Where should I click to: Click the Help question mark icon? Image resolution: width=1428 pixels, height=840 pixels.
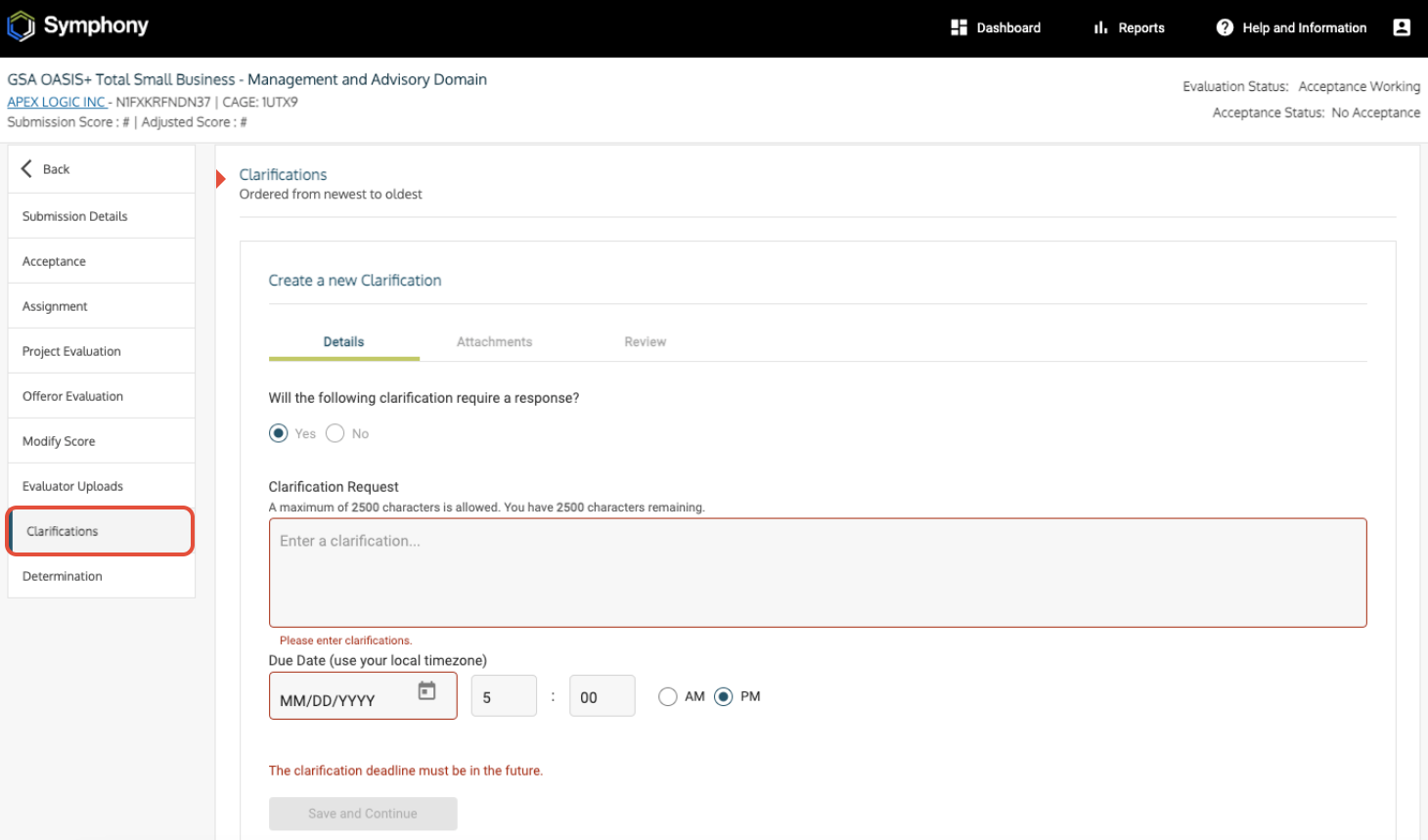click(1225, 27)
